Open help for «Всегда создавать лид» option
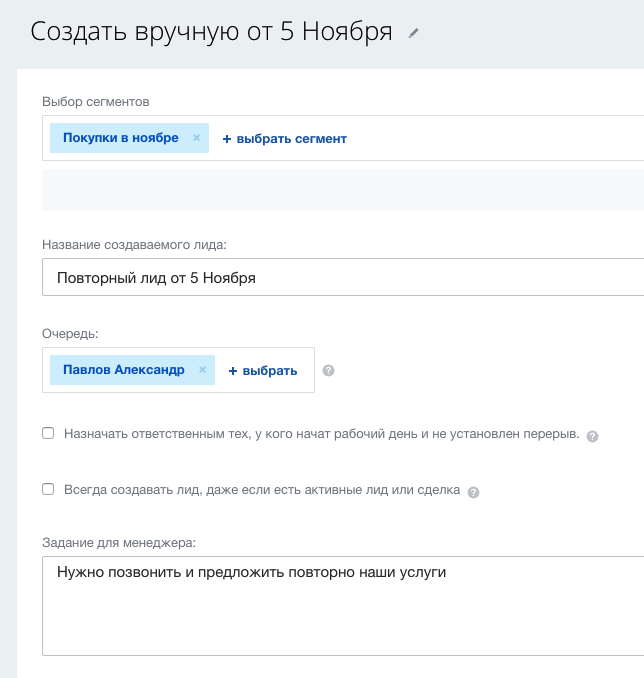644x678 pixels. pos(473,492)
